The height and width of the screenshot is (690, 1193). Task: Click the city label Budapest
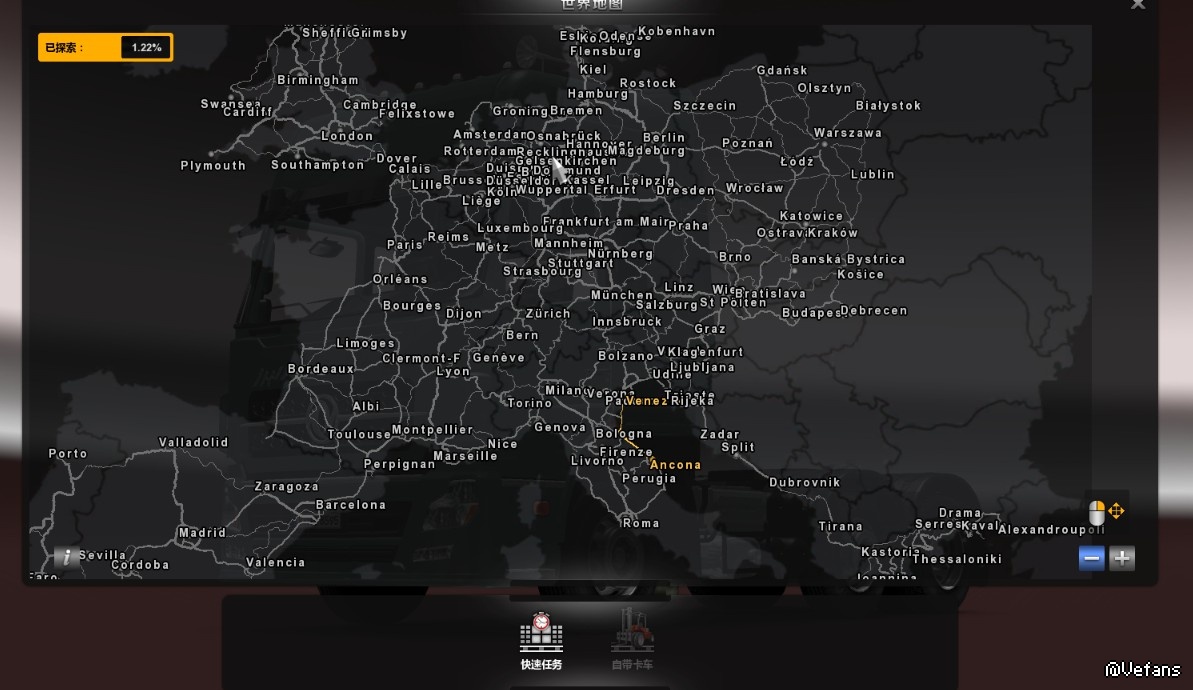click(x=811, y=313)
